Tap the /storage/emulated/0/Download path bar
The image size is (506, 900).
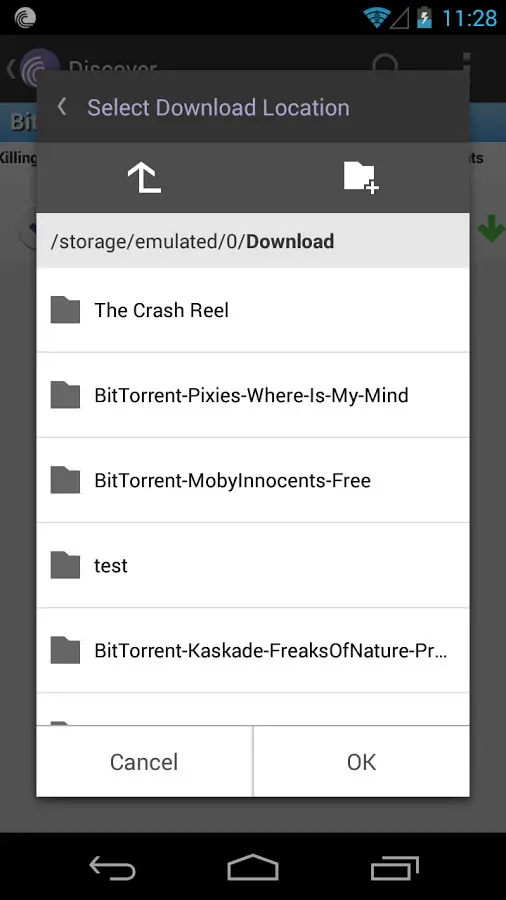(253, 241)
